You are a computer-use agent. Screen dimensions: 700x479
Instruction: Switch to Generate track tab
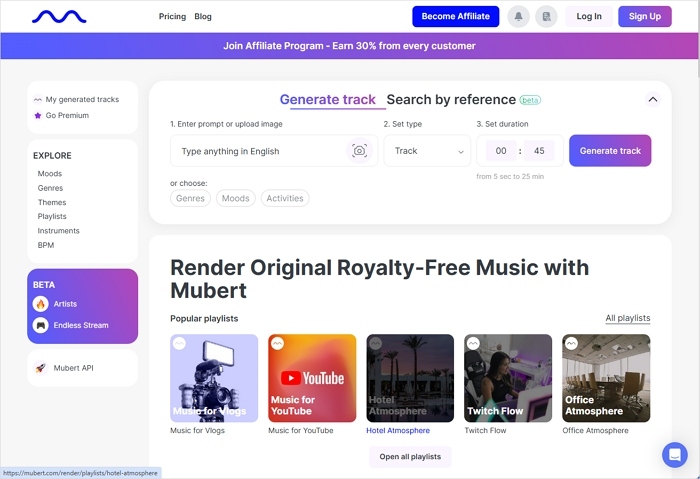328,100
